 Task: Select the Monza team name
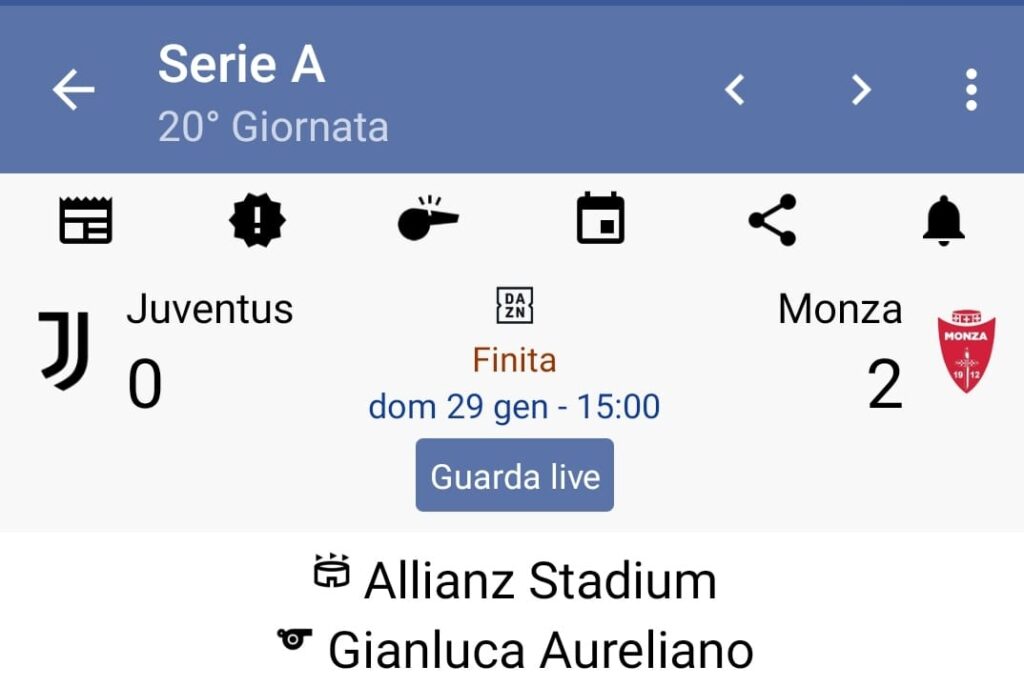click(x=840, y=310)
